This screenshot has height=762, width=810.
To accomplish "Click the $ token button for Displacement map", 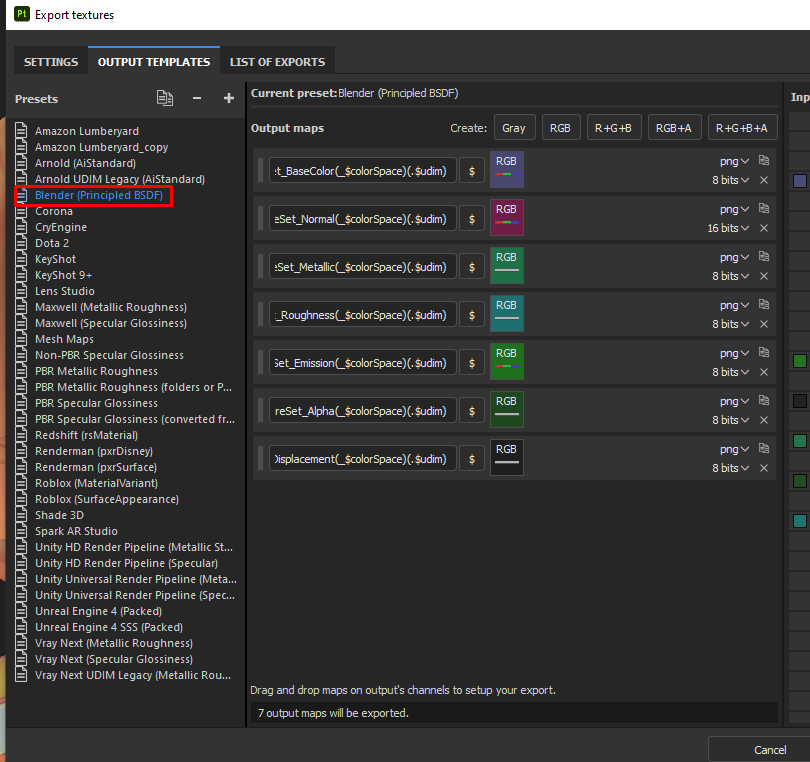I will [x=472, y=459].
